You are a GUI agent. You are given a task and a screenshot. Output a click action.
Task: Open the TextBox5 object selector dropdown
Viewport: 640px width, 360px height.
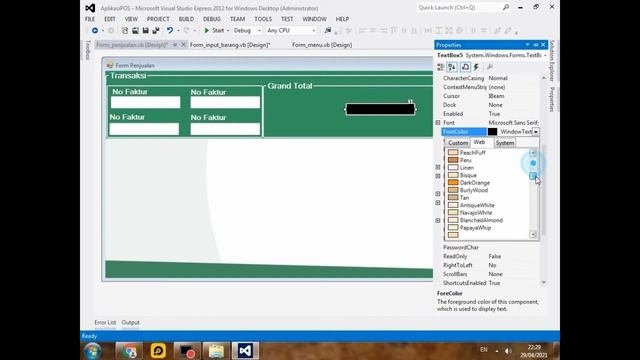[545, 55]
